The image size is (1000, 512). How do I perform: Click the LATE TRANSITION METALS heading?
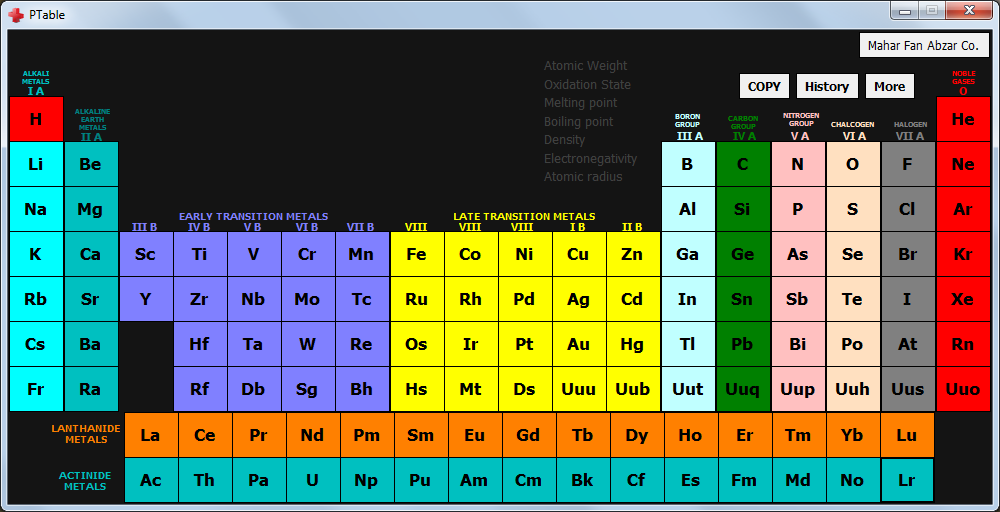click(x=524, y=216)
